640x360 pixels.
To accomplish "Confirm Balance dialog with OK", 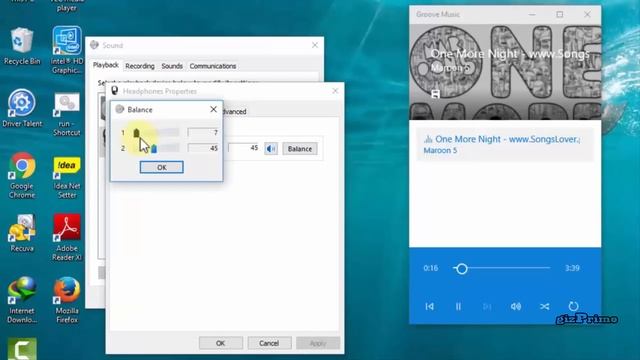I will click(x=162, y=167).
